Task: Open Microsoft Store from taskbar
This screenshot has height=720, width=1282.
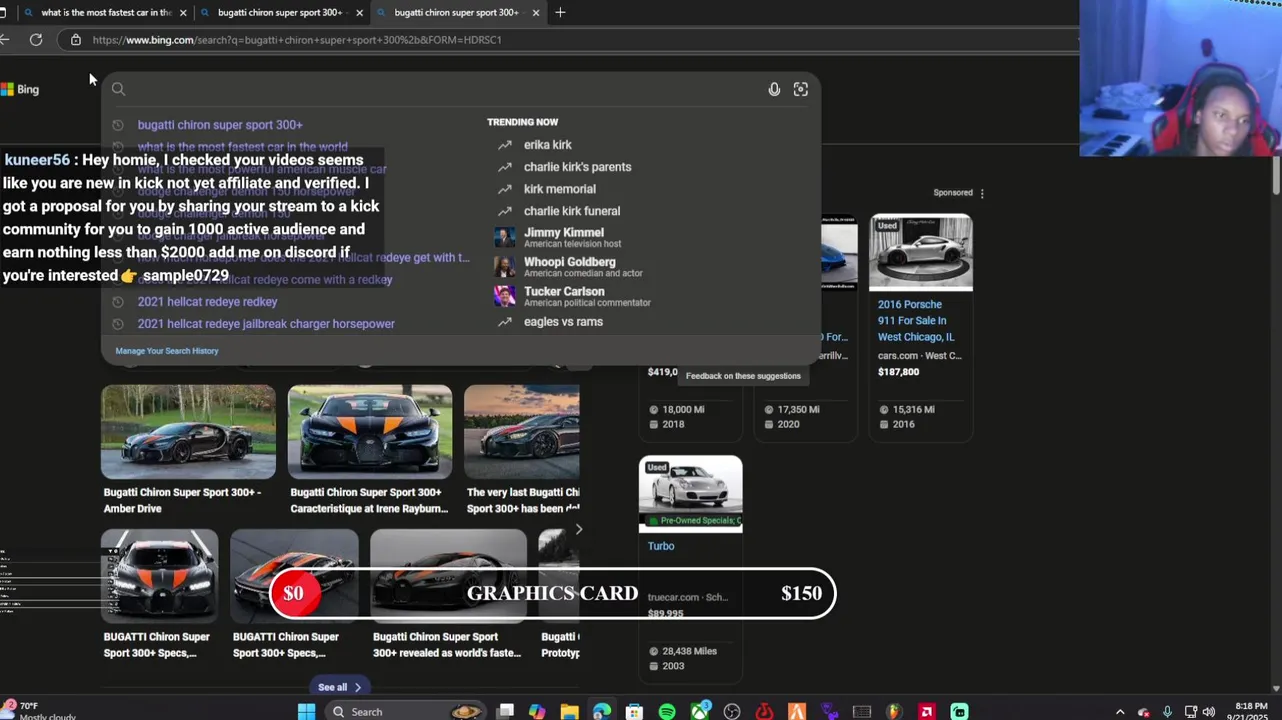Action: click(x=634, y=712)
